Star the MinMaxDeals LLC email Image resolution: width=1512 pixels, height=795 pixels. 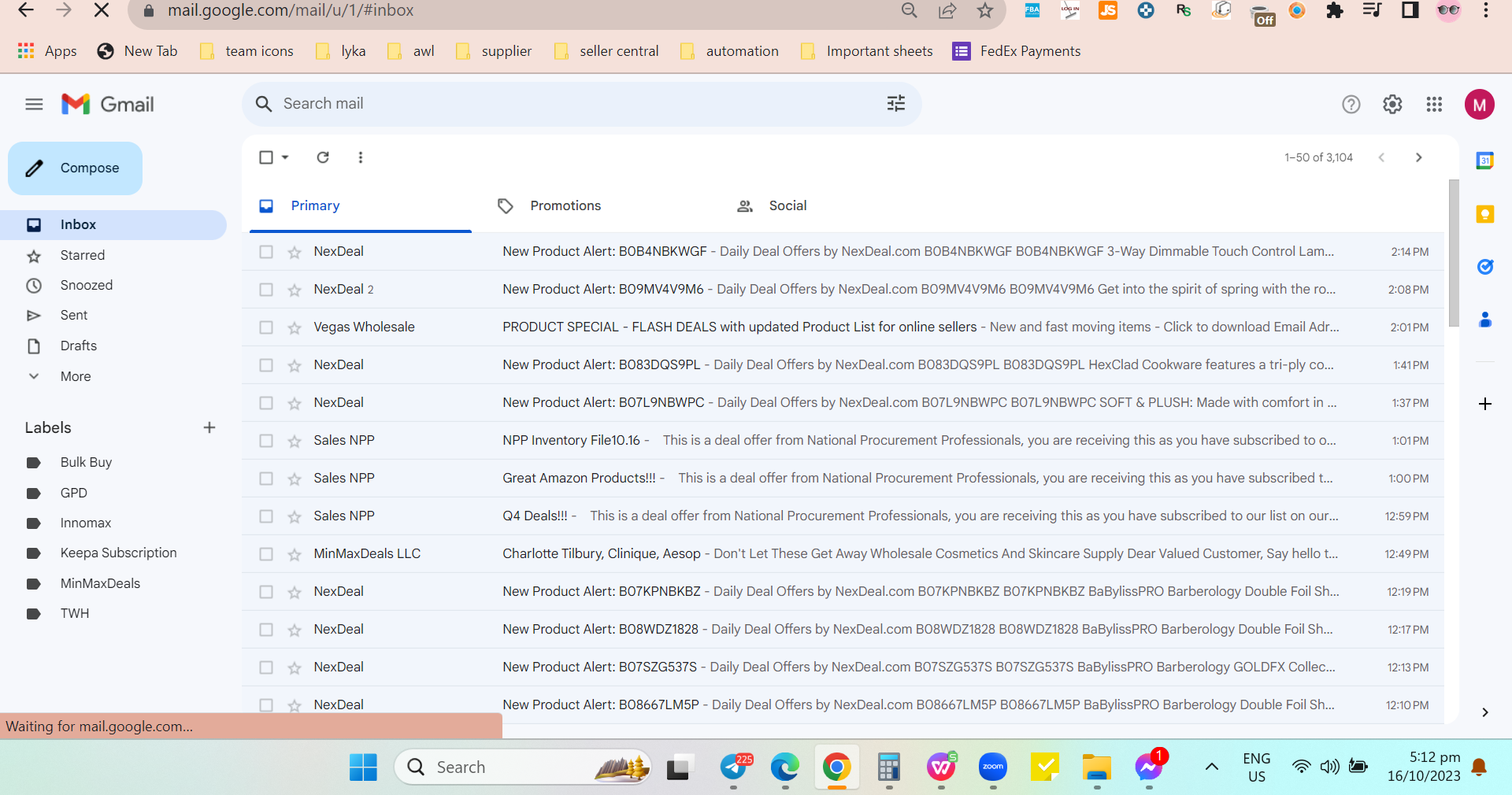point(295,554)
